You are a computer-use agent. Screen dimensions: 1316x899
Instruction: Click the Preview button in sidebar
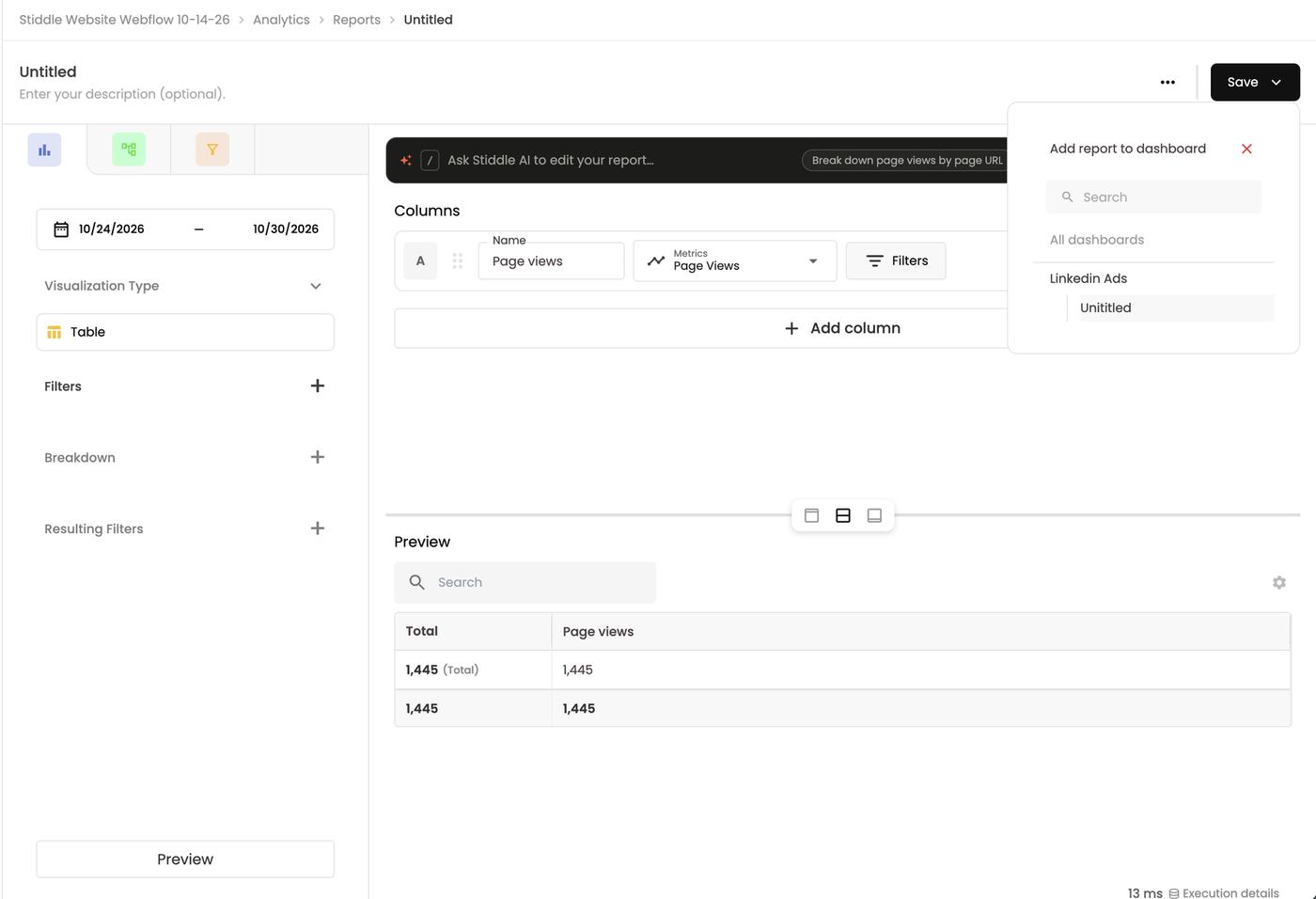[x=185, y=859]
